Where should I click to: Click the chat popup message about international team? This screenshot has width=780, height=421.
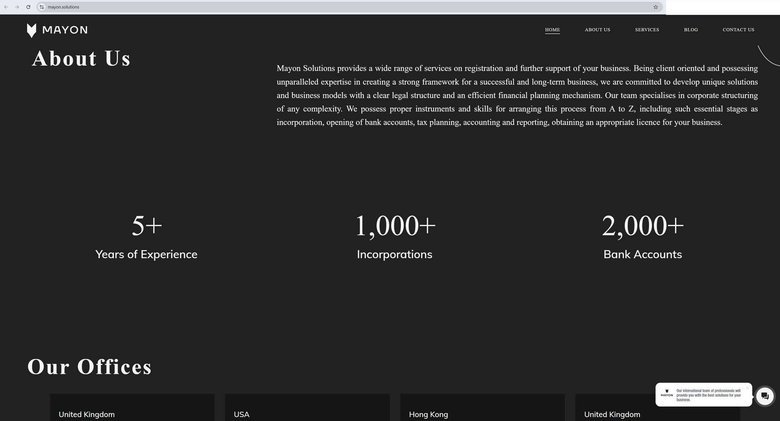point(708,395)
